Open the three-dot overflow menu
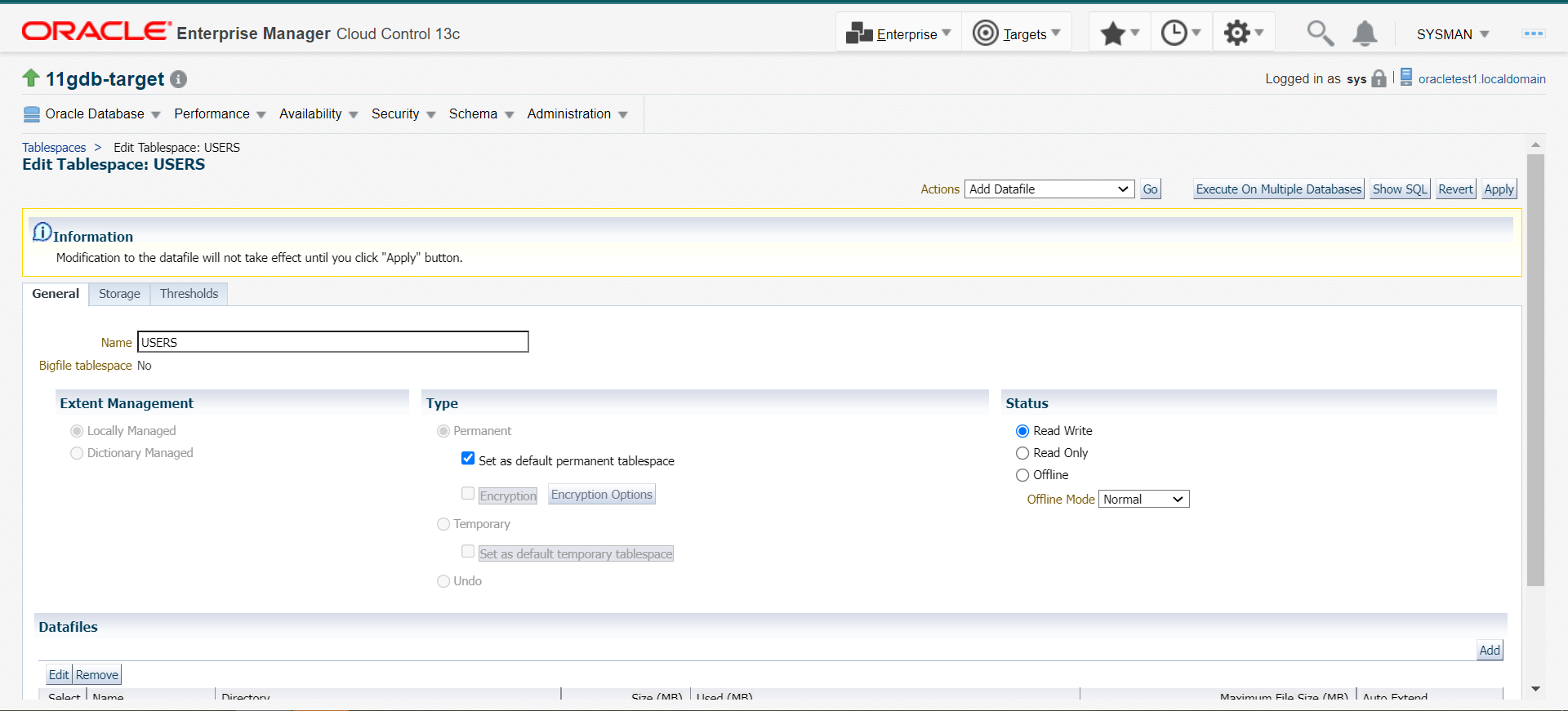Viewport: 1568px width, 711px height. pos(1533,33)
